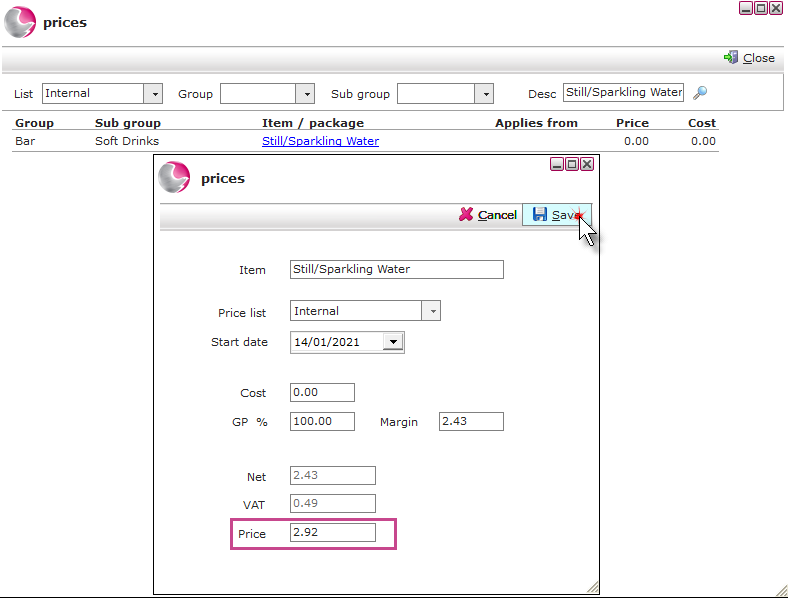Click the Group column header

pyautogui.click(x=34, y=123)
